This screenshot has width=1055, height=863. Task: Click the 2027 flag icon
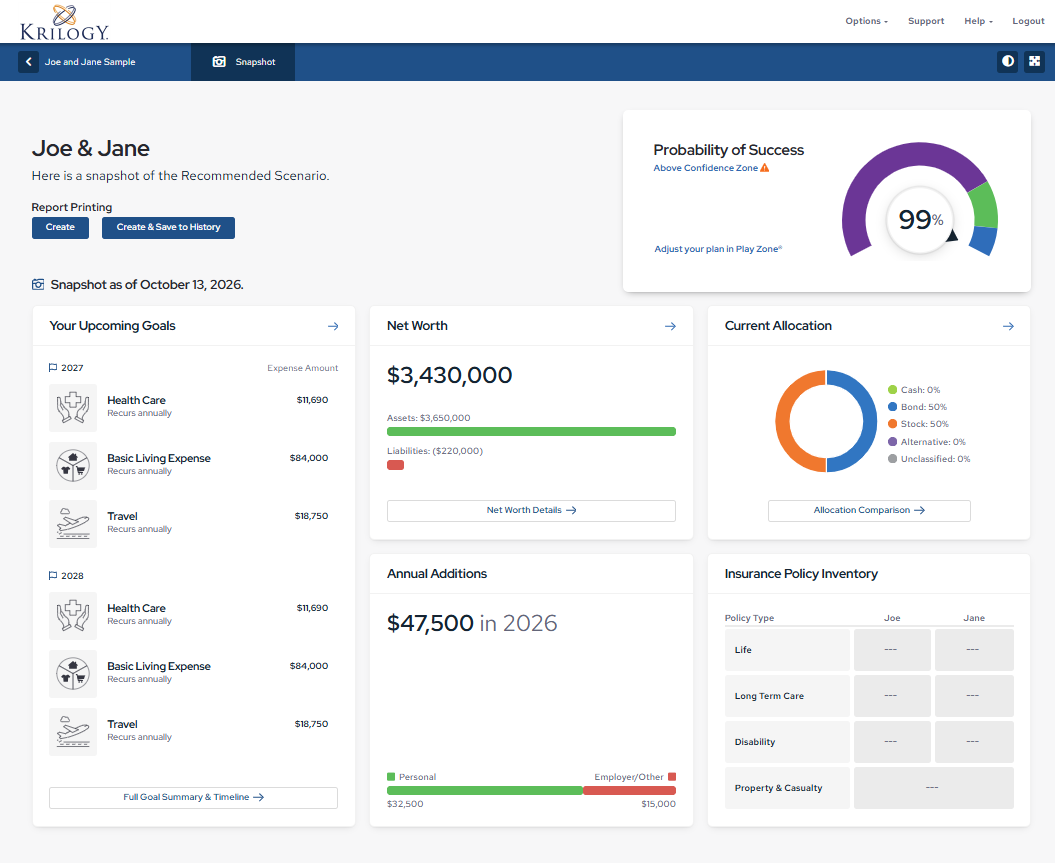coord(53,368)
